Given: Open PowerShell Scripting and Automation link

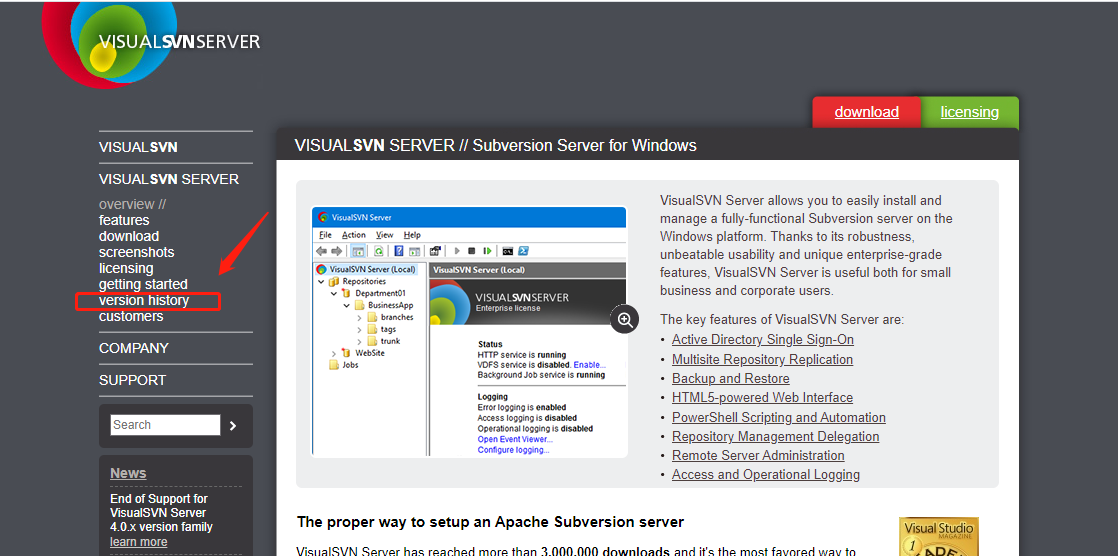Looking at the screenshot, I should tap(779, 417).
